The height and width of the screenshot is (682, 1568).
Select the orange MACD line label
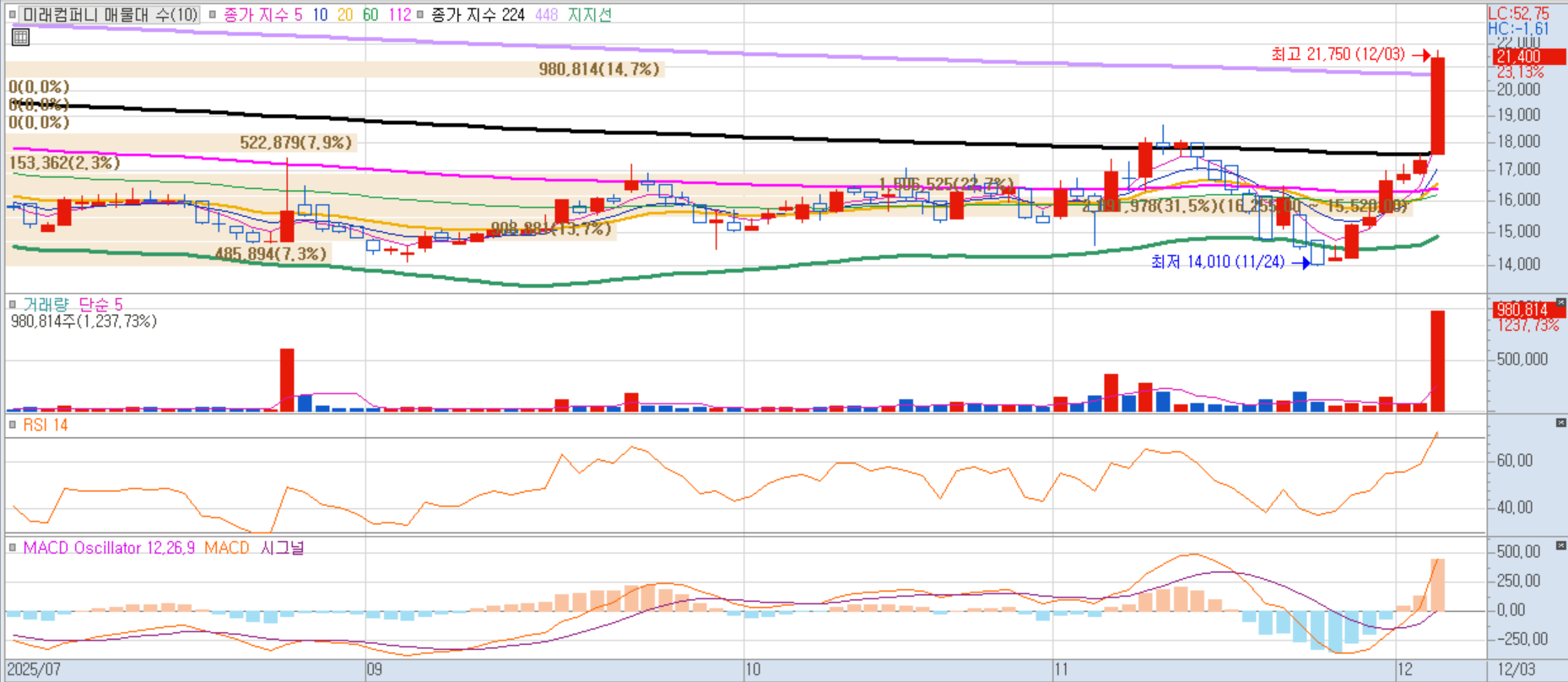227,547
